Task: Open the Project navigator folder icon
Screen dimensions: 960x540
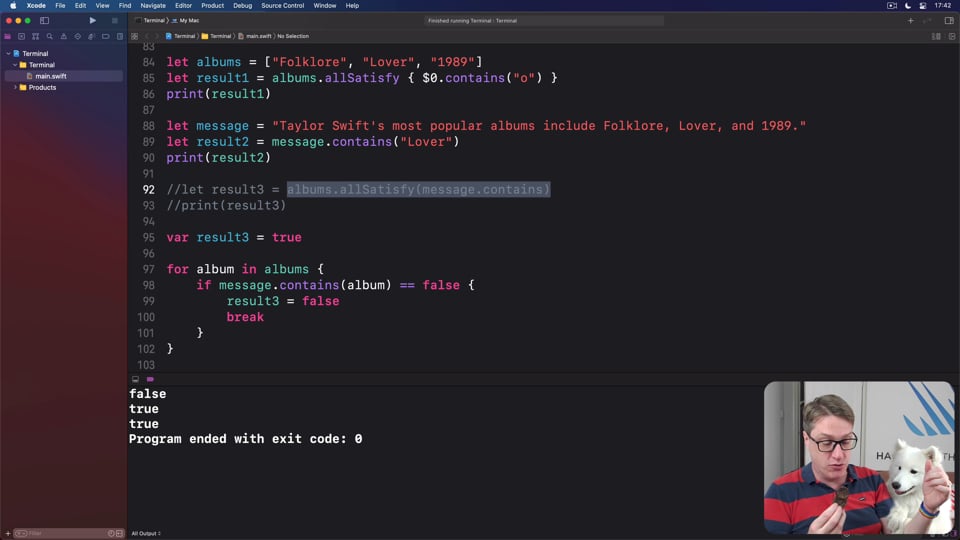Action: [7, 36]
